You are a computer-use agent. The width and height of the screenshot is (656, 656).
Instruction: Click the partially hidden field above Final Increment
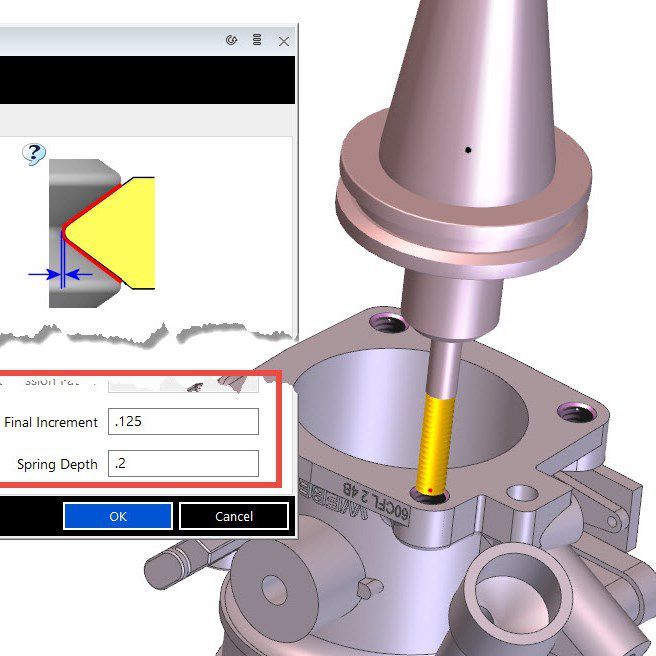[183, 382]
